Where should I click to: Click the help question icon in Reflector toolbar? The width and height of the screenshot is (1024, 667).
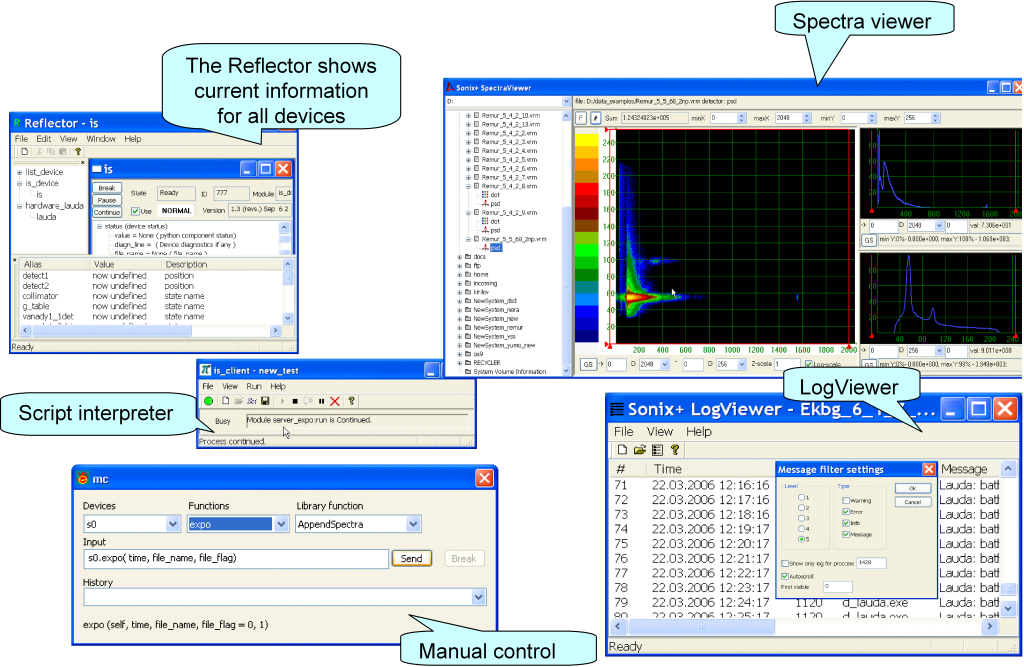(x=78, y=151)
